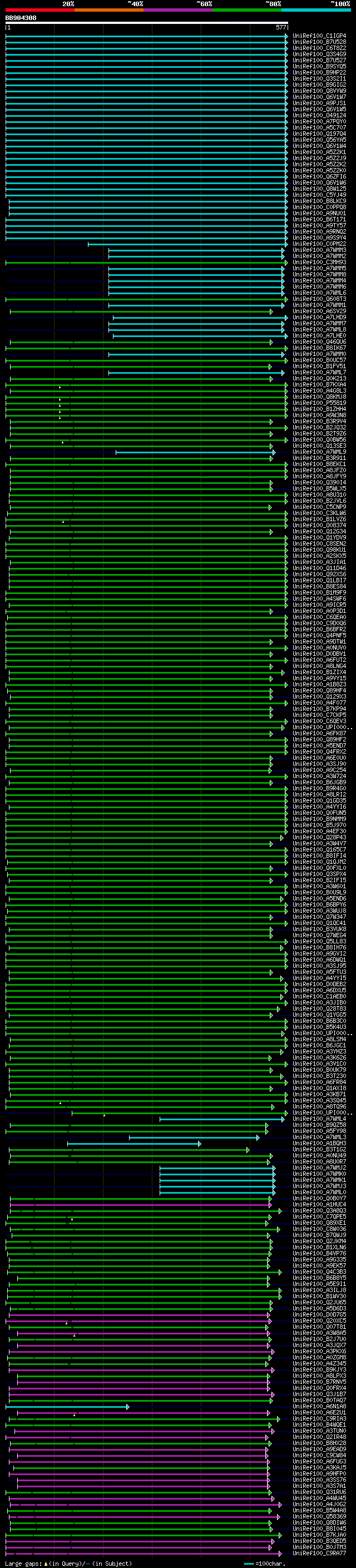Click the green ~80% identity legend bar
The width and height of the screenshot is (356, 1568).
(247, 10)
